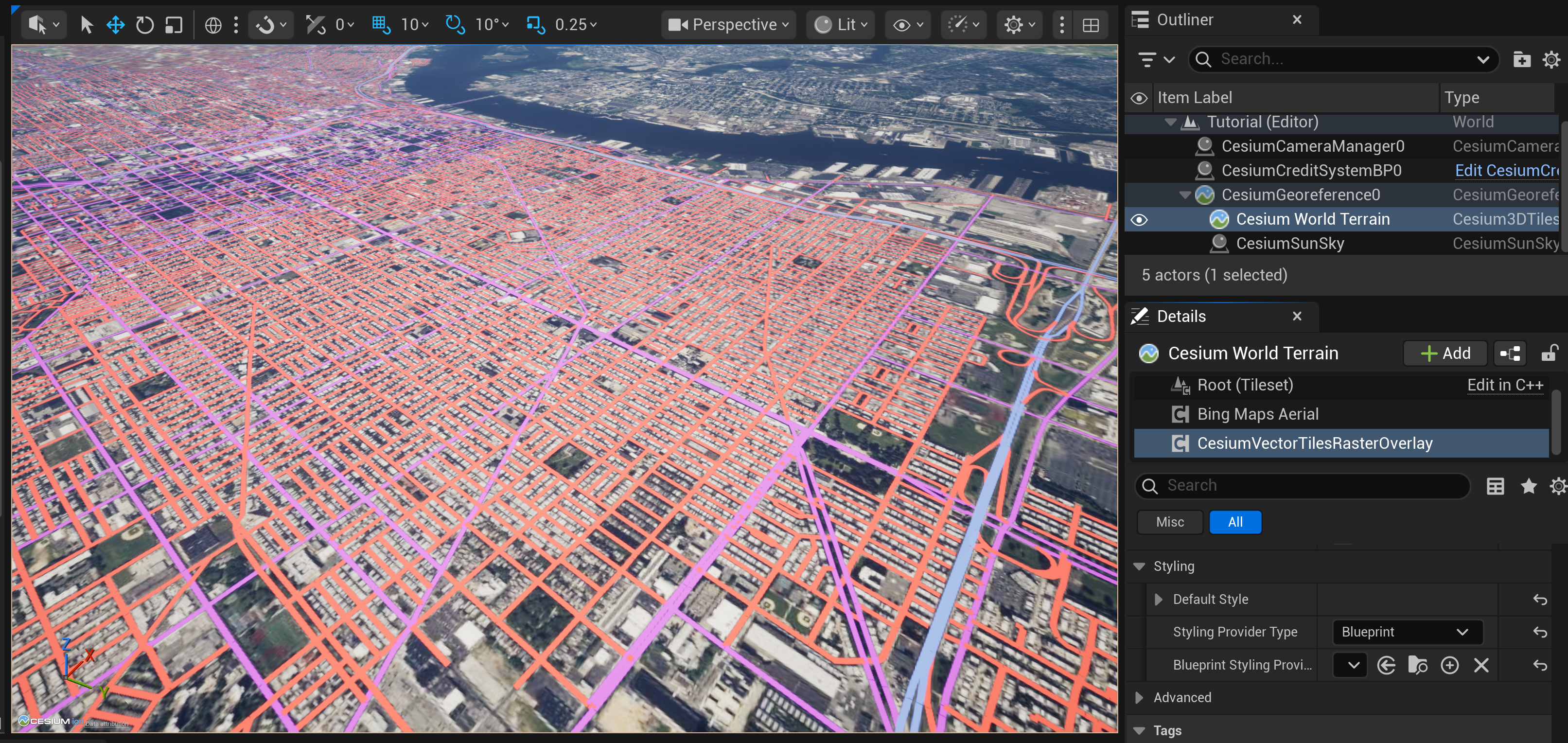Open rotation snap 10° dropdown

point(492,25)
